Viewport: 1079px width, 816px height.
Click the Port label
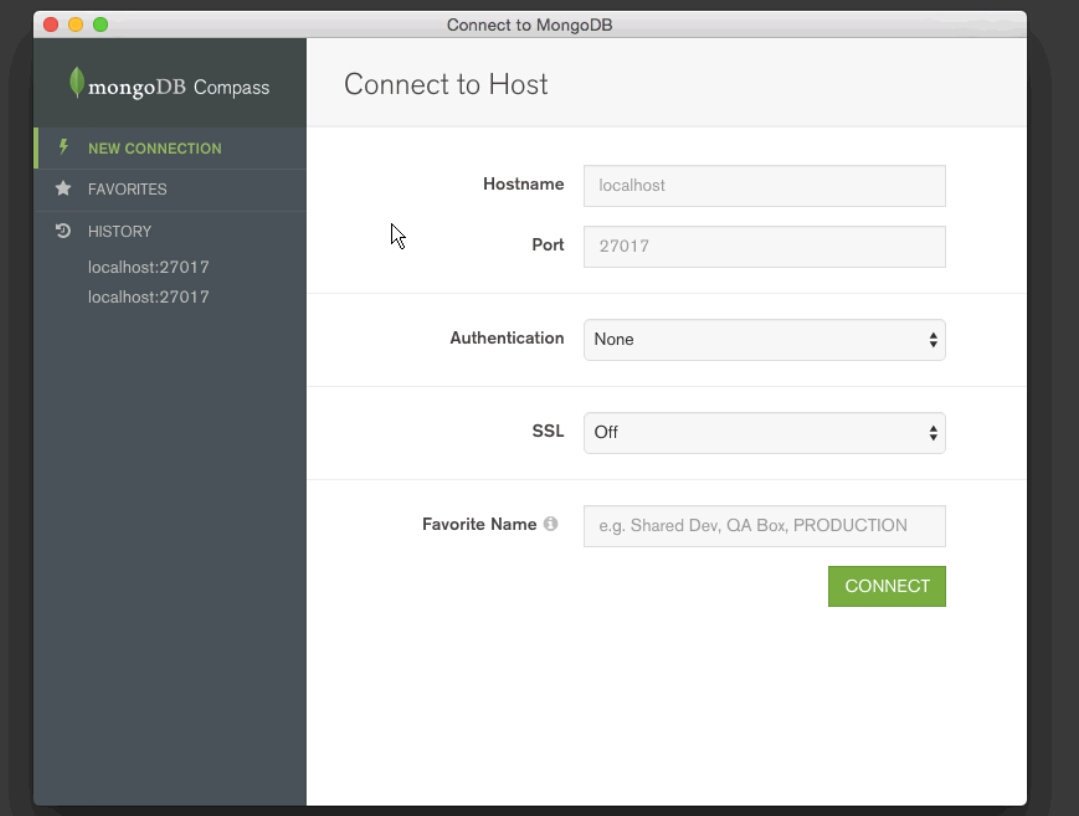(x=548, y=245)
